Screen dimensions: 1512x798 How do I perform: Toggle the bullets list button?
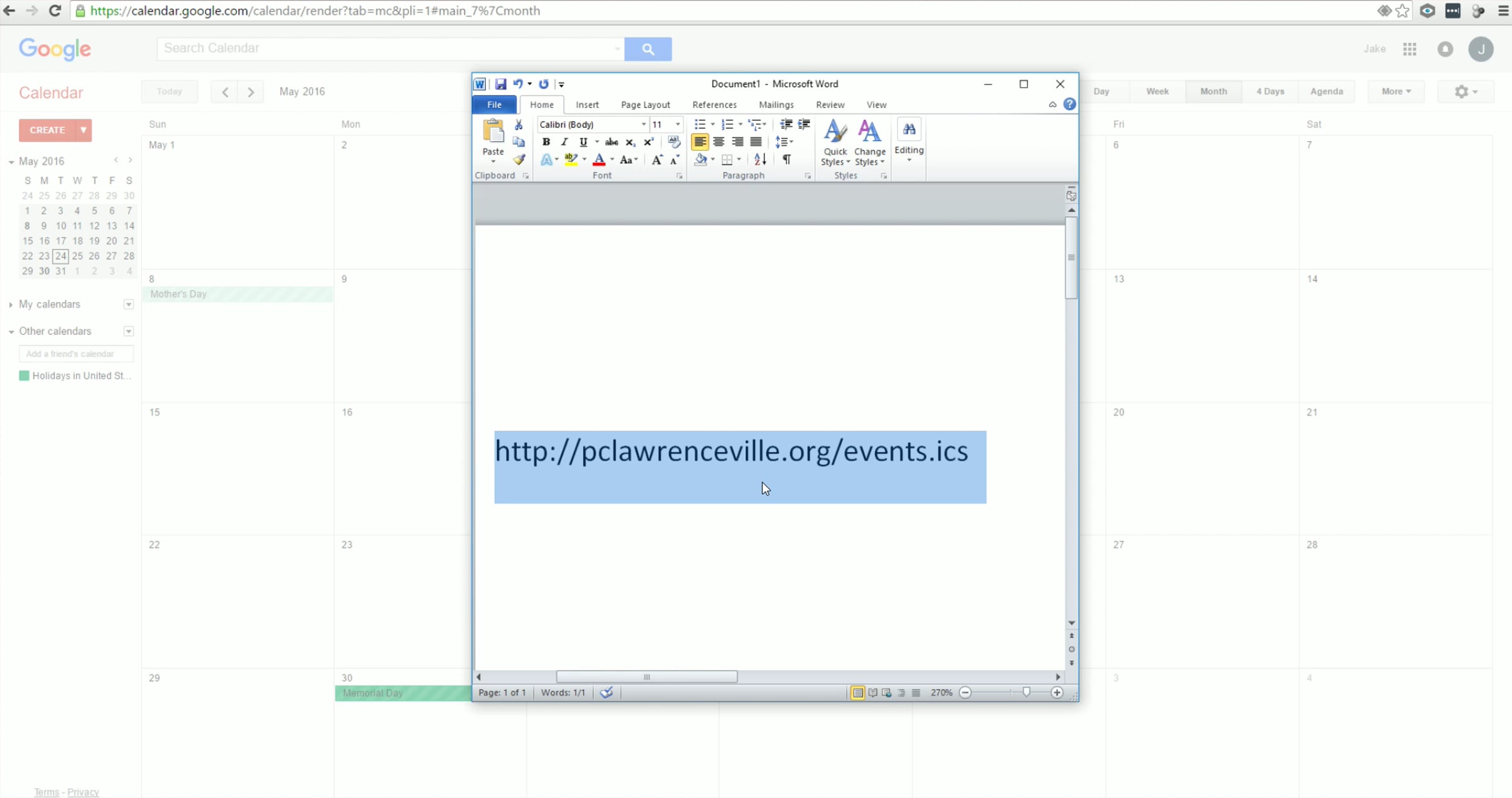[699, 124]
